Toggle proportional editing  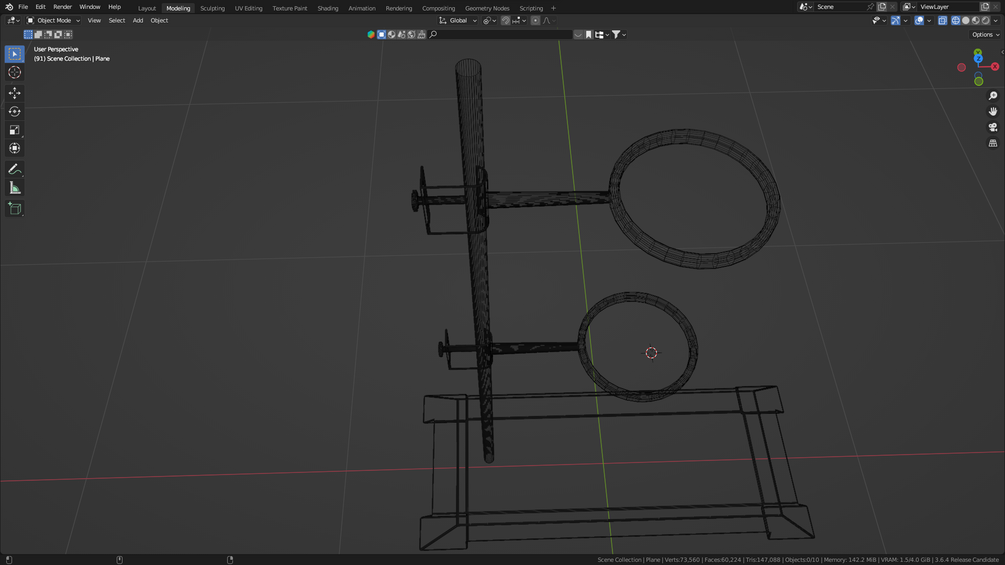(535, 20)
